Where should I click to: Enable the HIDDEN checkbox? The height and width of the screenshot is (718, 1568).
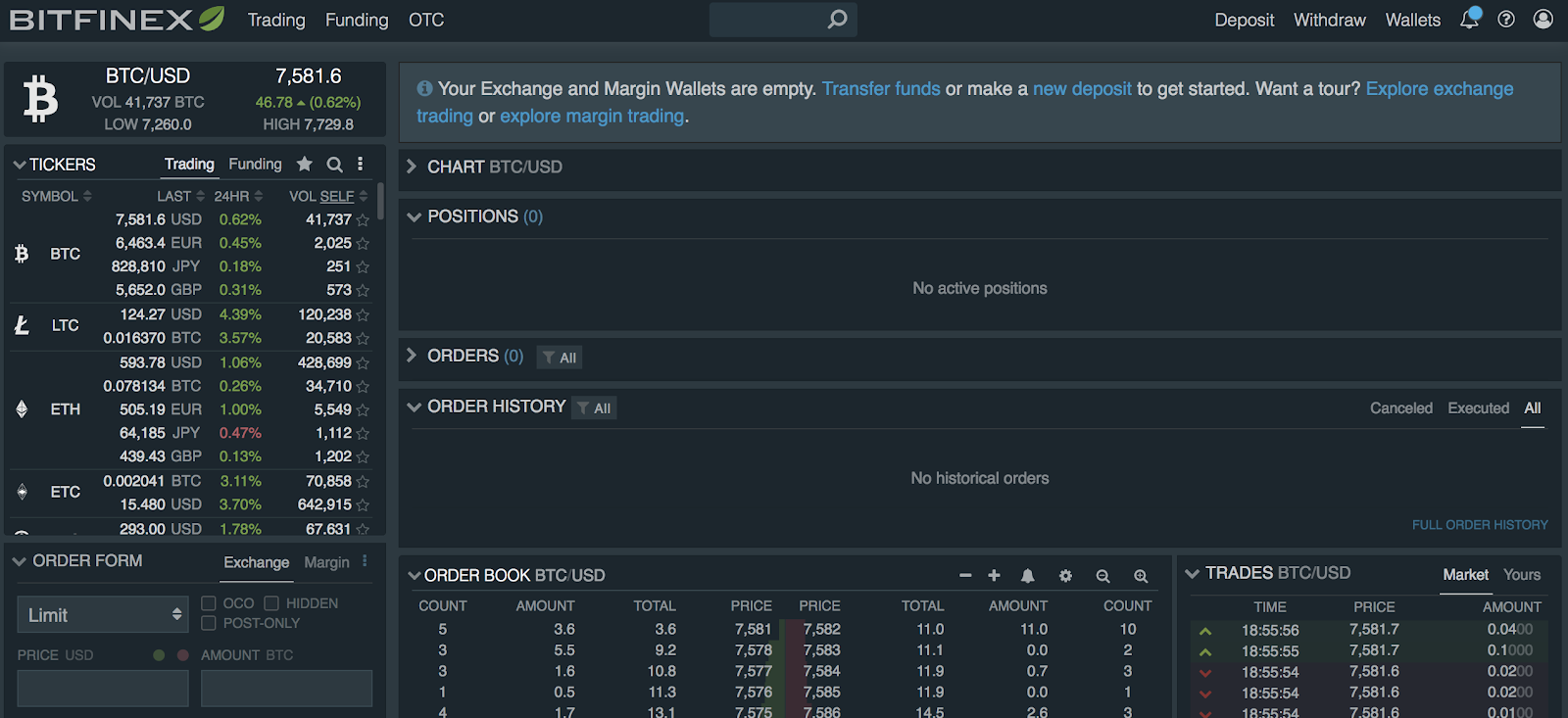[x=271, y=603]
